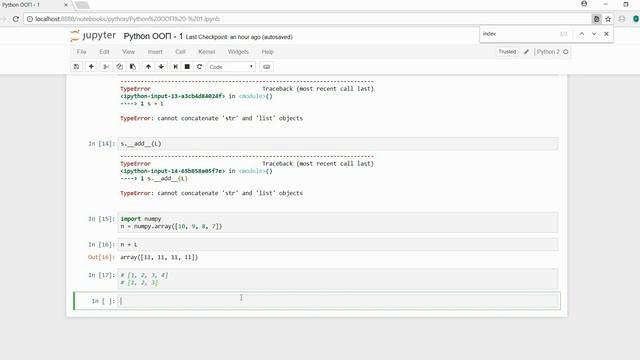Go to previous find result
Image resolution: width=640 pixels, height=360 pixels.
pyautogui.click(x=582, y=34)
